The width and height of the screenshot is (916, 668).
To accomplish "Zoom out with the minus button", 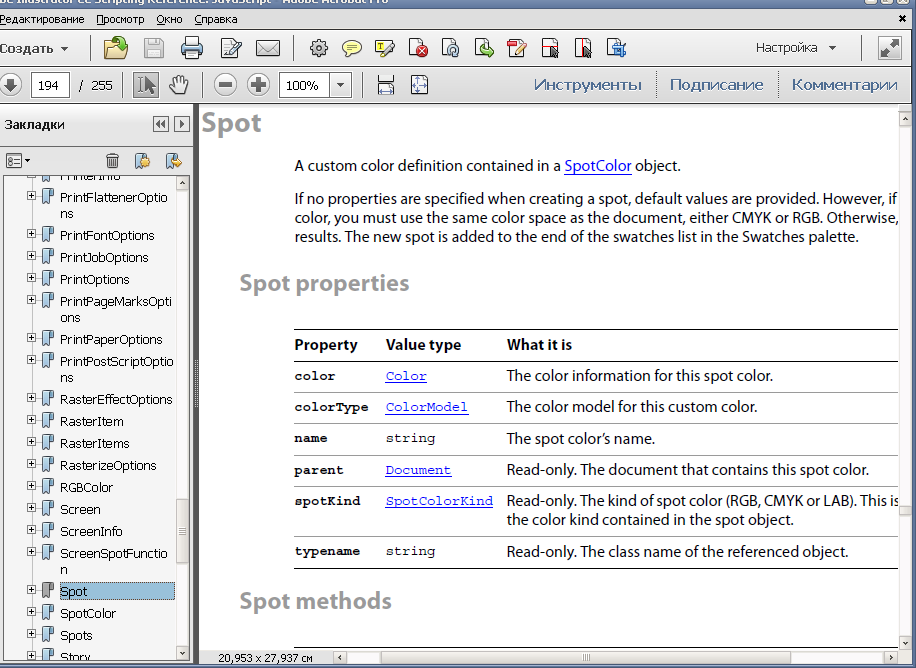I will pos(226,85).
